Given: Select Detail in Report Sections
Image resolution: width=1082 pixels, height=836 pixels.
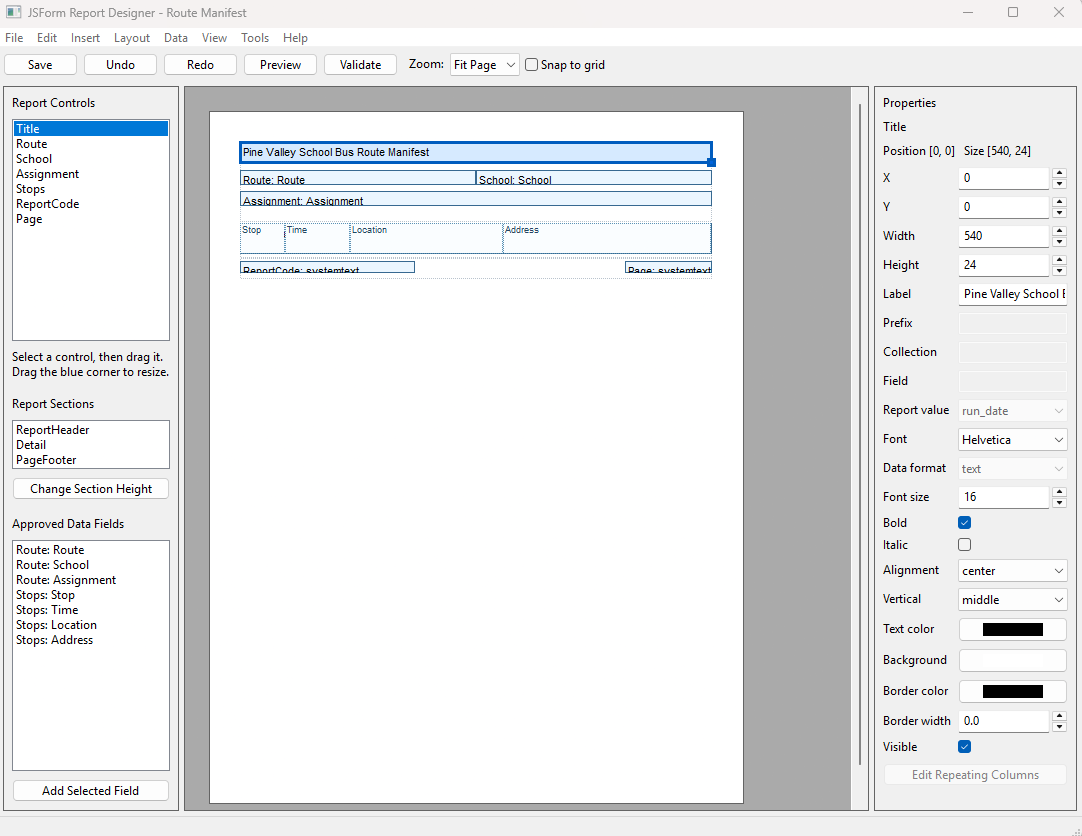Looking at the screenshot, I should point(90,446).
